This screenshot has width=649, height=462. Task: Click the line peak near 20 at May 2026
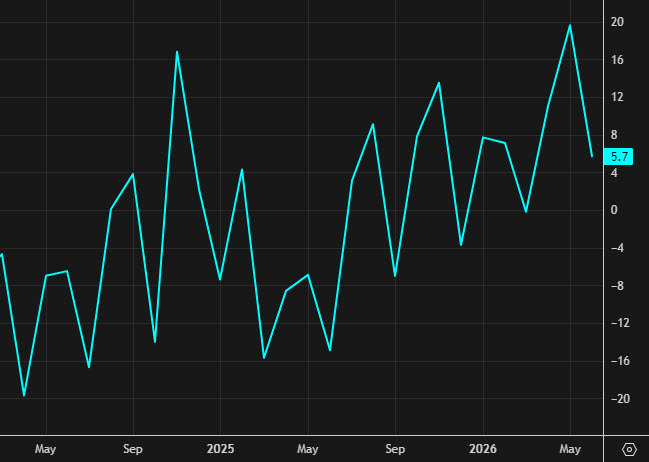pos(570,25)
